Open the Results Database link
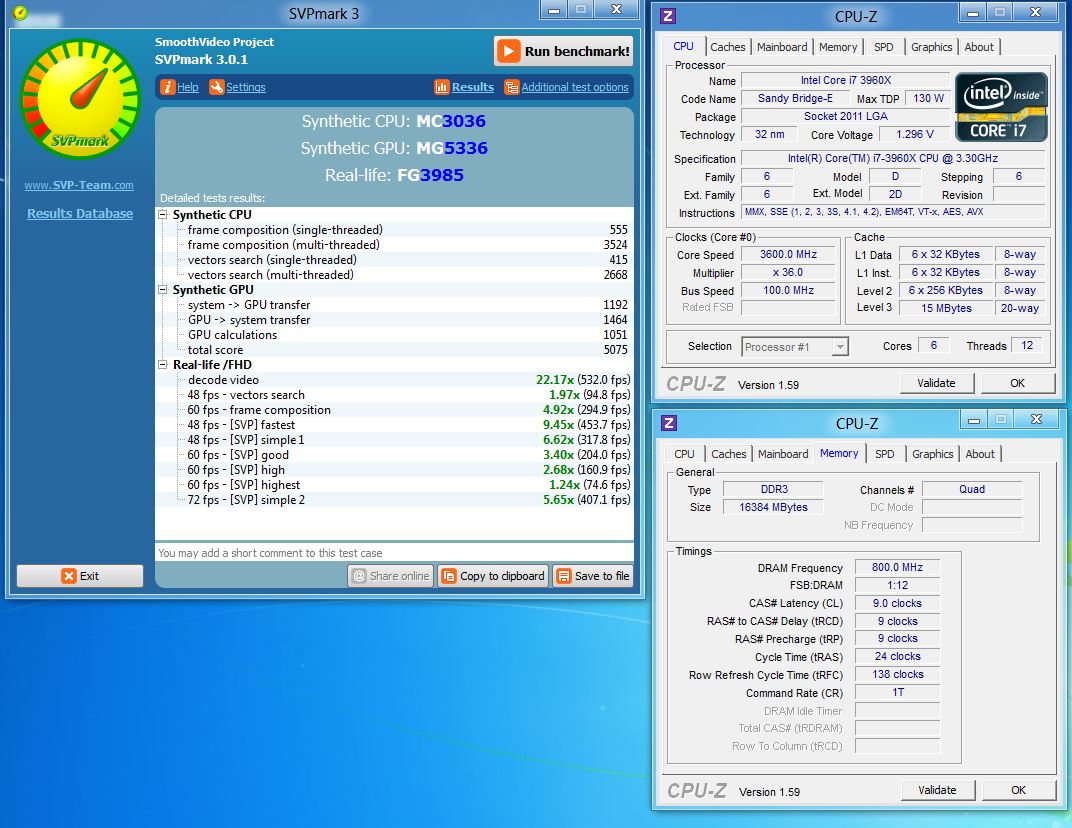Screen dimensions: 1072x828 (80, 213)
